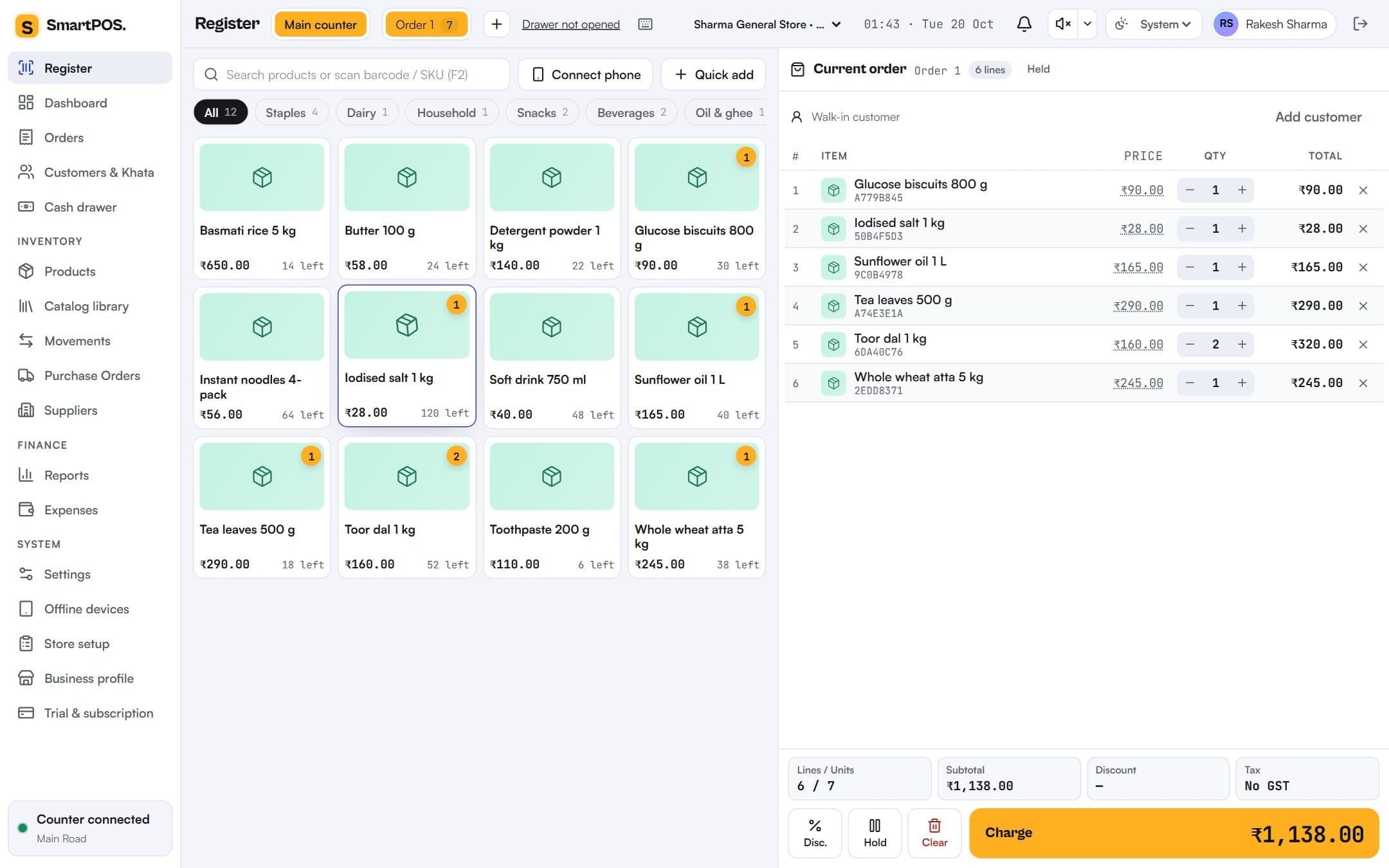Decrease Tea leaves 500 g quantity
This screenshot has height=868, width=1389.
coord(1190,306)
